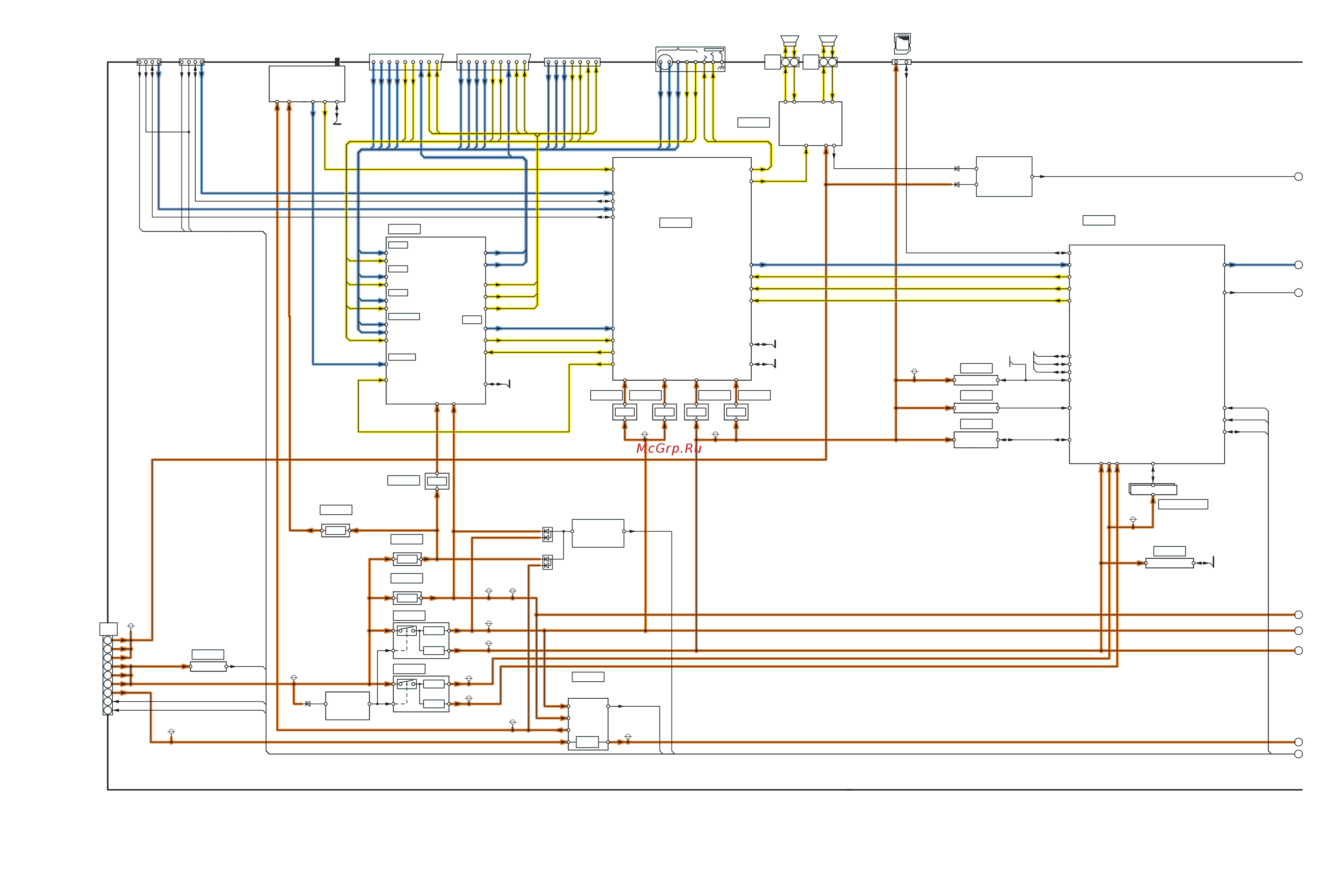Image resolution: width=1334 pixels, height=896 pixels.
Task: Click the small block fed by the two diodes at top right
Action: pyautogui.click(x=1004, y=176)
